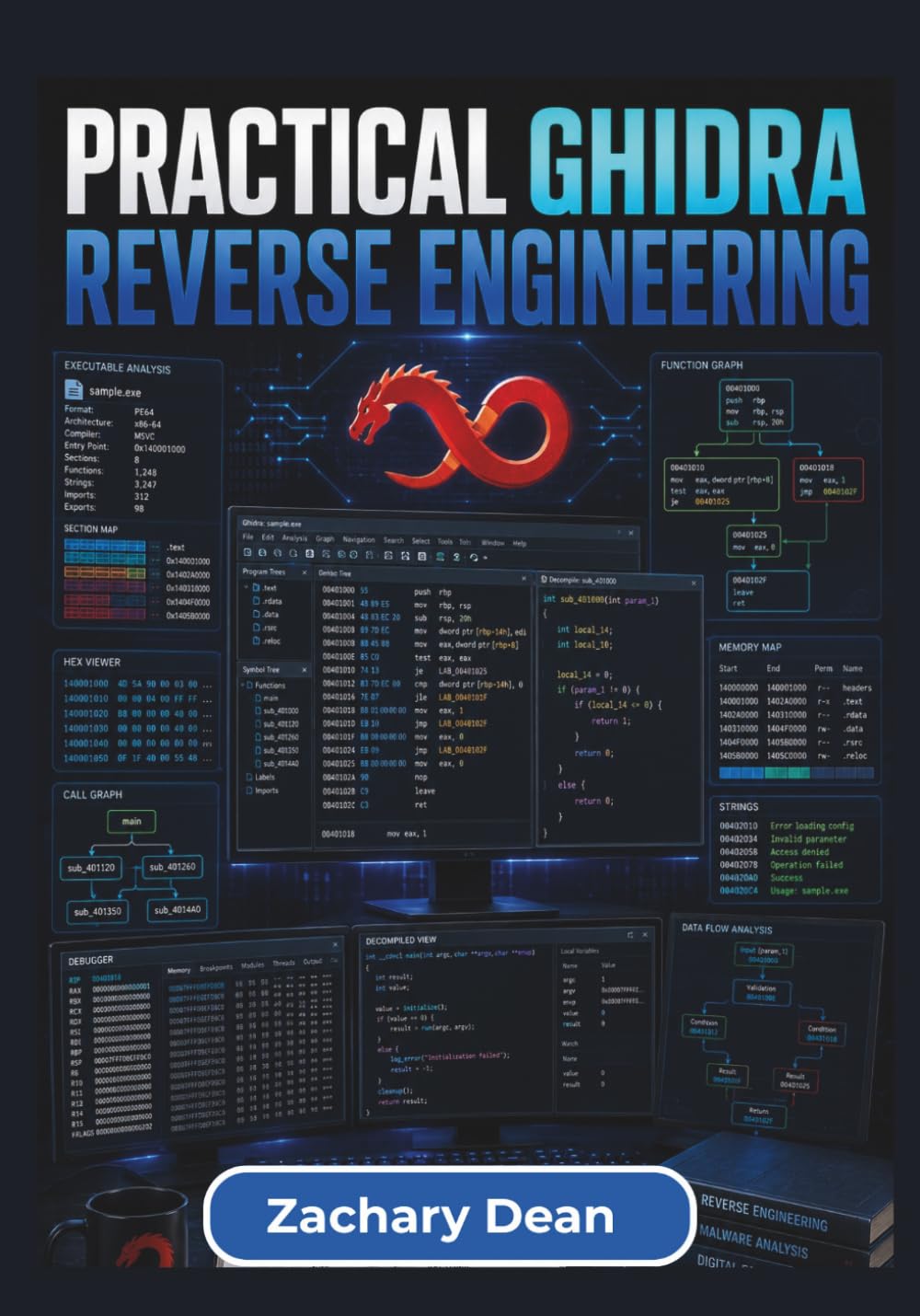Switch to the Output tab in Debugger
This screenshot has width=920, height=1316.
click(x=313, y=962)
